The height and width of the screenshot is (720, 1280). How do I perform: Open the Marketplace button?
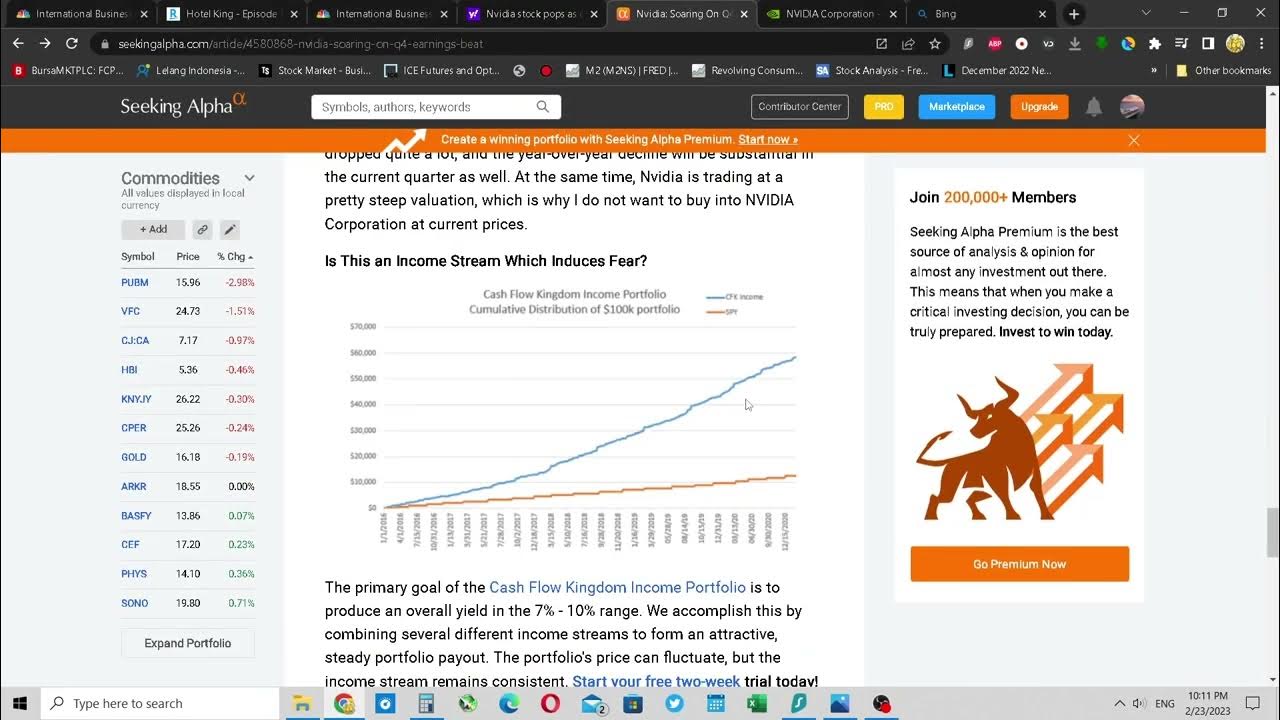pyautogui.click(x=957, y=107)
